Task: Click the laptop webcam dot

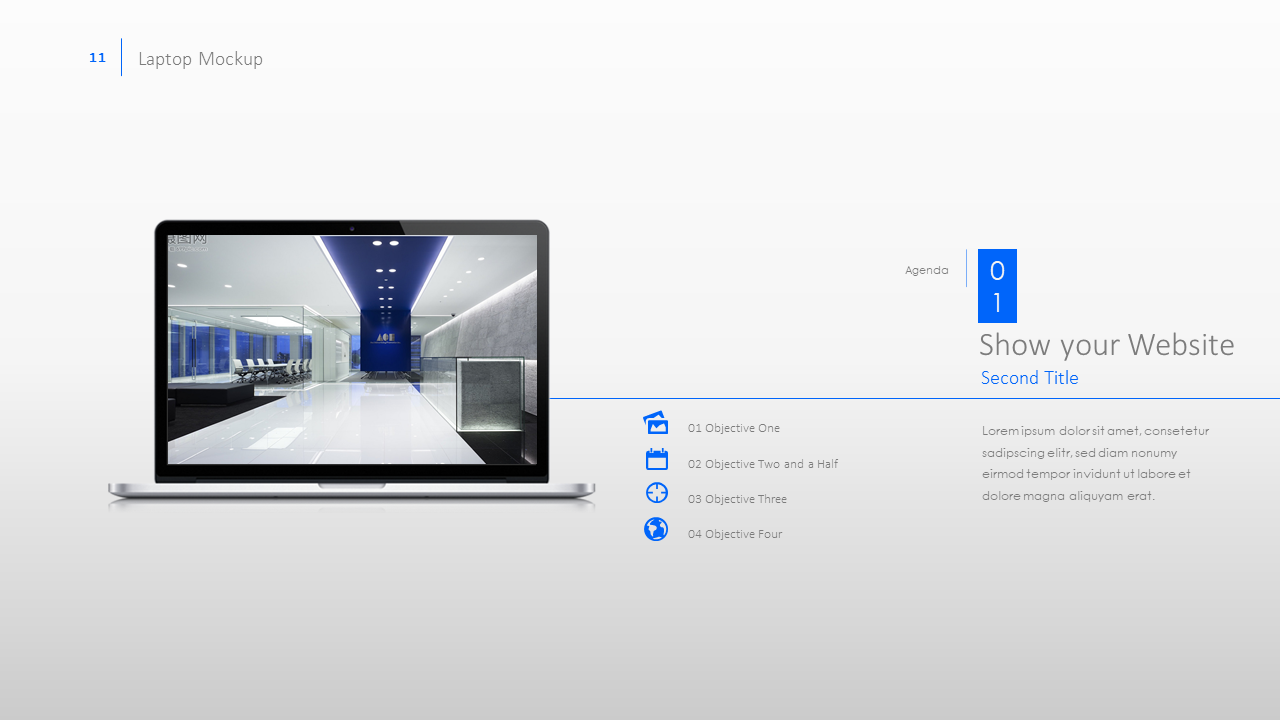Action: tap(352, 228)
